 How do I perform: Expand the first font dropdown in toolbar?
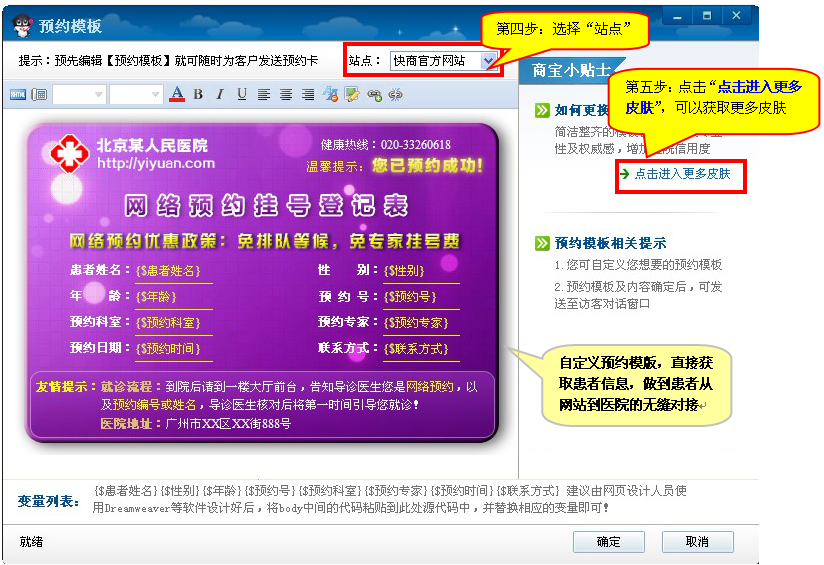tap(98, 95)
